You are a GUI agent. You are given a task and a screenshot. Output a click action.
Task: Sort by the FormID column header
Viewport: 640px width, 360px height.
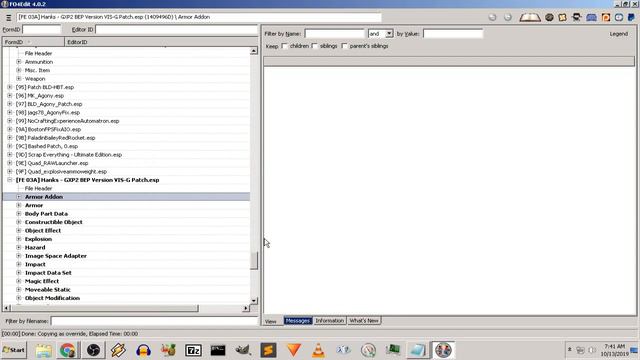33,42
